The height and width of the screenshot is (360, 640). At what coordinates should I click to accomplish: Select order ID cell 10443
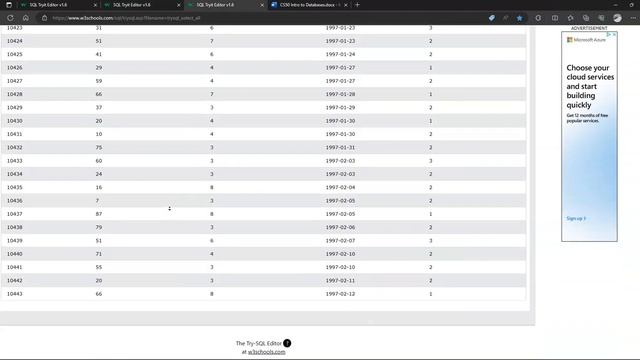coord(15,294)
